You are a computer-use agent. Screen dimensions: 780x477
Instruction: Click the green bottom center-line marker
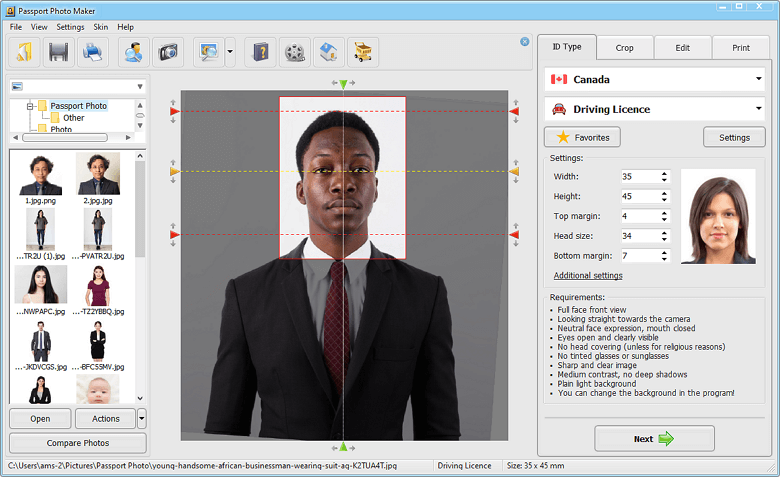click(343, 447)
